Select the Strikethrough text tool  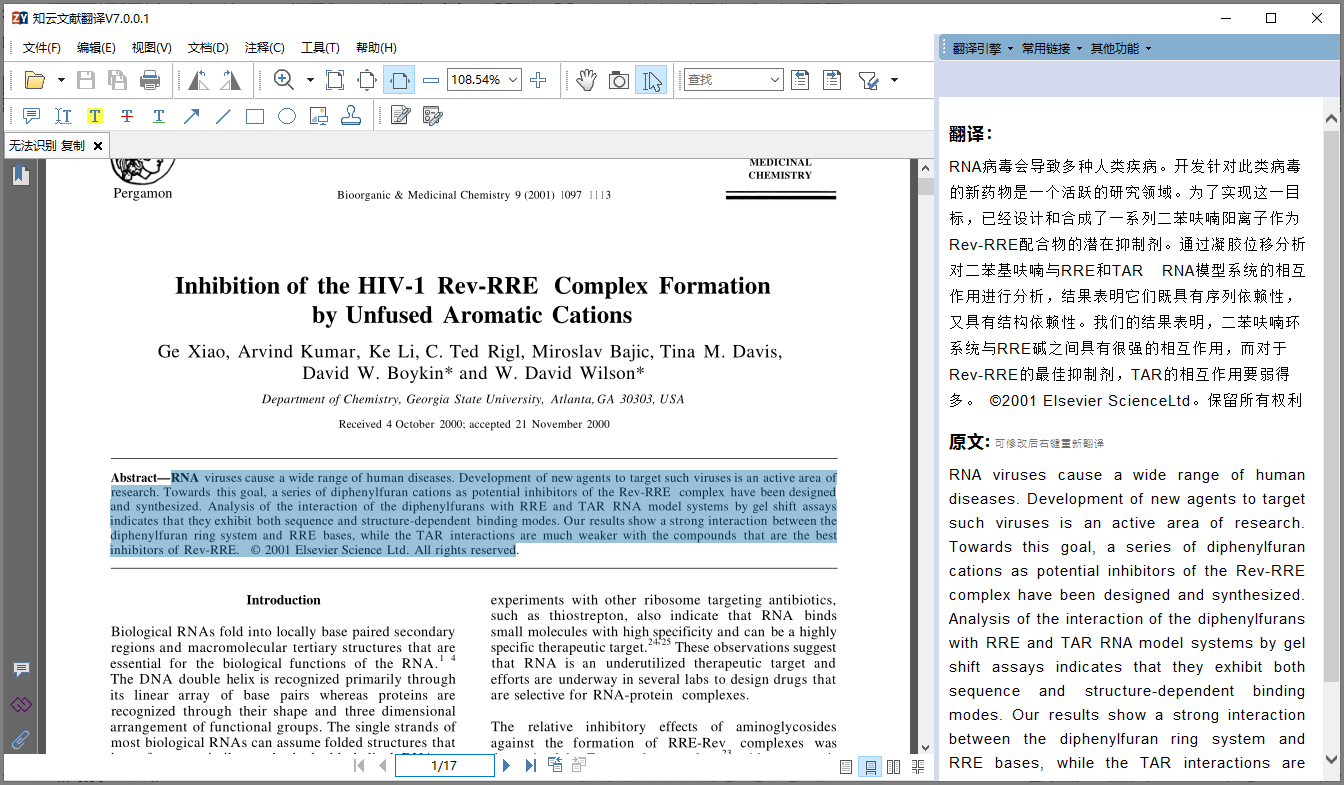[127, 116]
